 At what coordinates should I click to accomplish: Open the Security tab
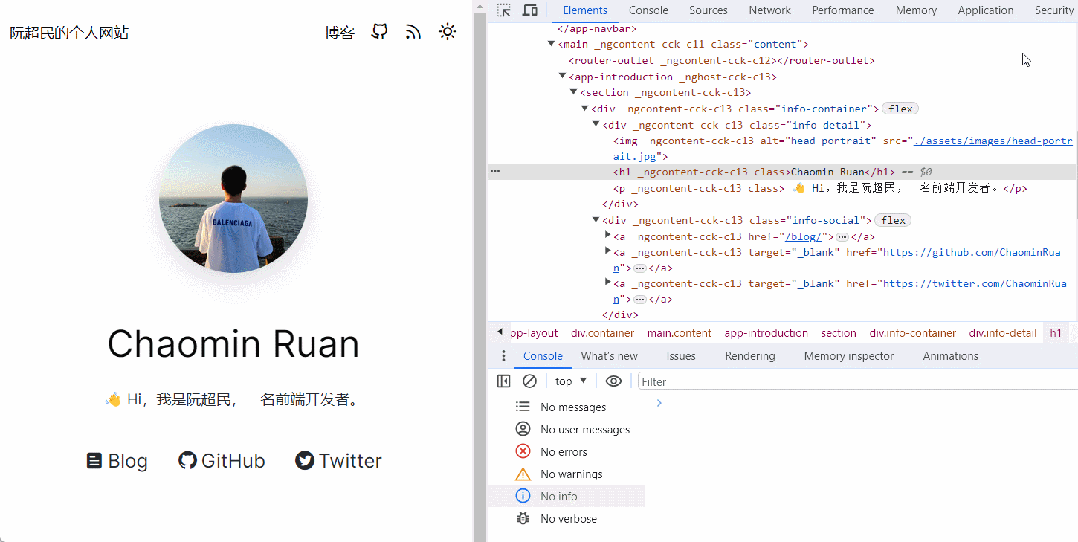point(1054,10)
